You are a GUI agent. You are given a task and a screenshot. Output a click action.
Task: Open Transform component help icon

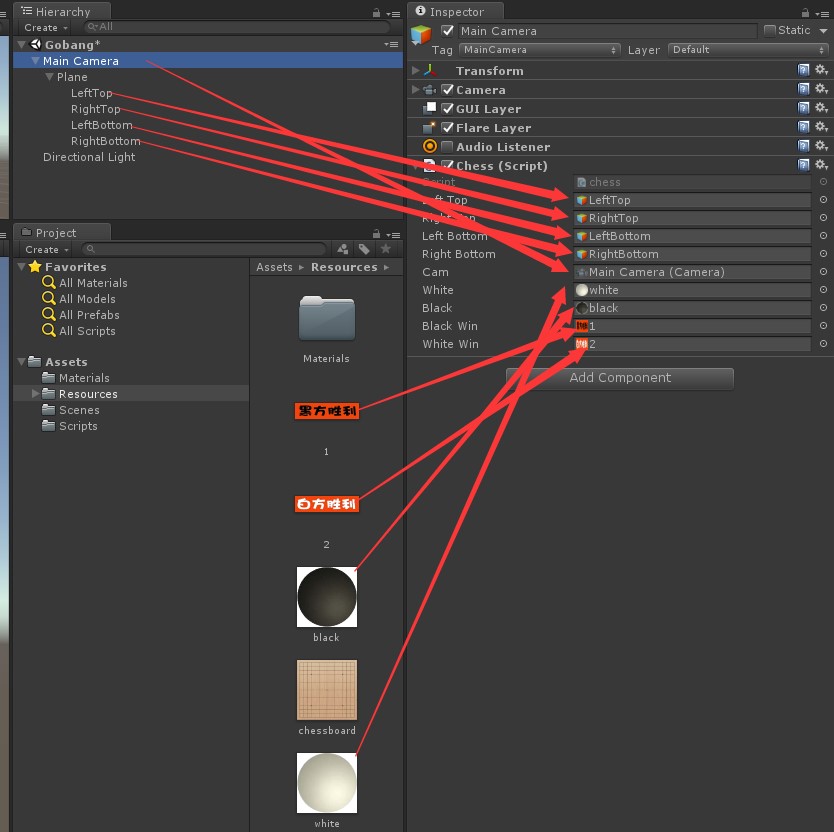pyautogui.click(x=803, y=70)
